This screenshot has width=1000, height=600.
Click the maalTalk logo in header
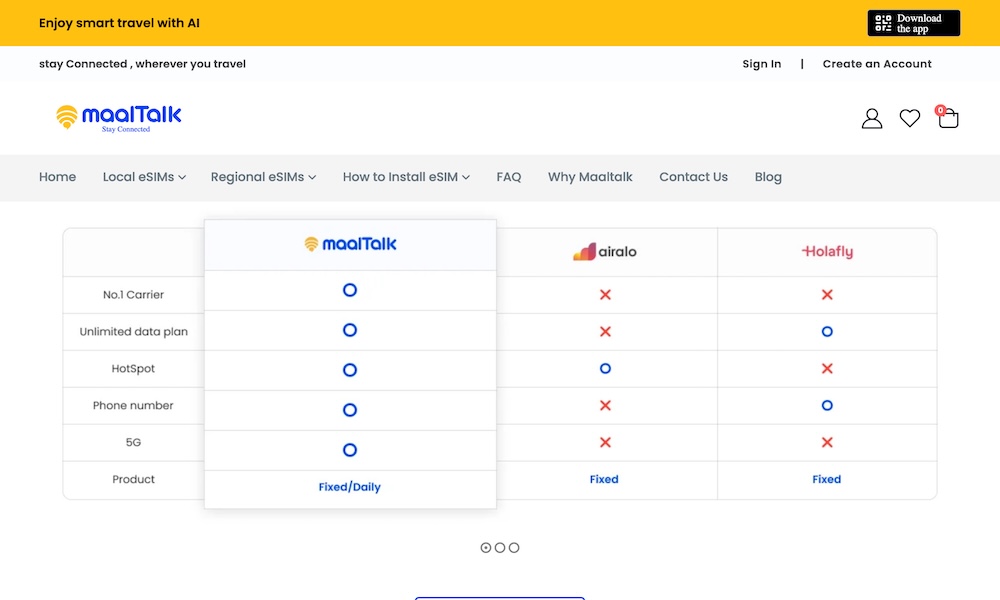click(x=119, y=118)
